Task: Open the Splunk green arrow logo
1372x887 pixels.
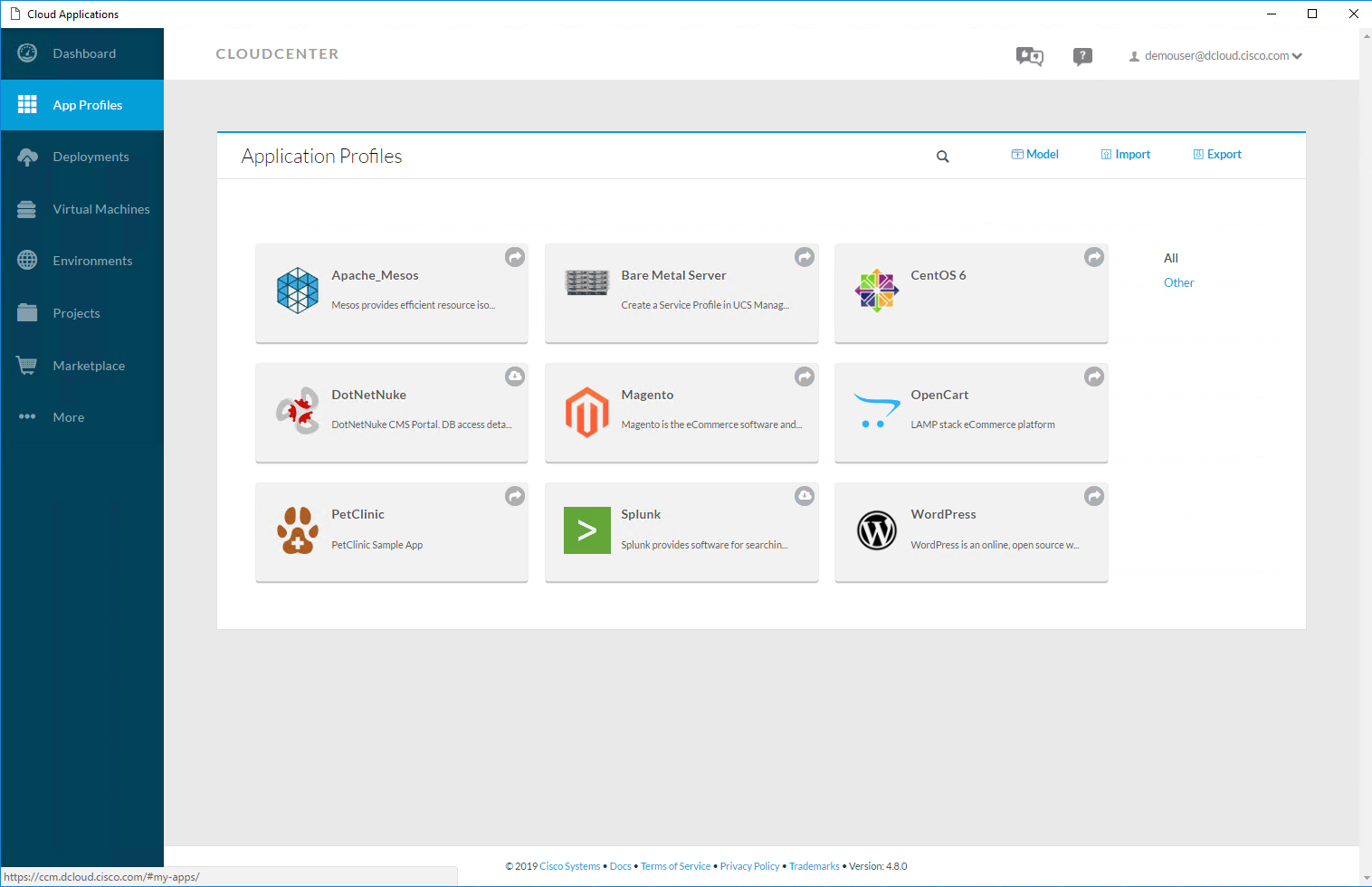Action: point(587,530)
